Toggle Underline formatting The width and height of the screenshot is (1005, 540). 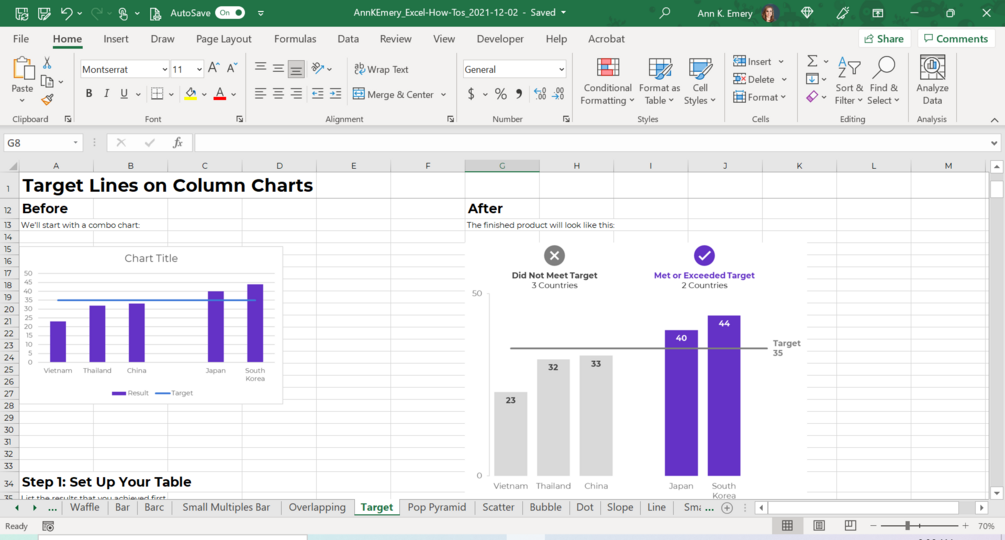[x=124, y=94]
